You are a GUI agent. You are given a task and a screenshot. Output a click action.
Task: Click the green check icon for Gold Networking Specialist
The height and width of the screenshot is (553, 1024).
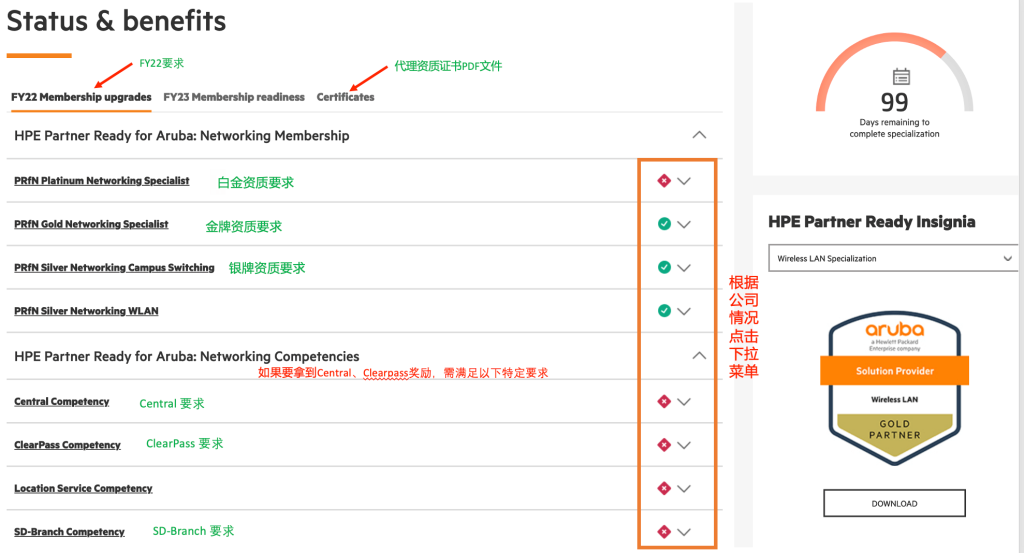[664, 224]
